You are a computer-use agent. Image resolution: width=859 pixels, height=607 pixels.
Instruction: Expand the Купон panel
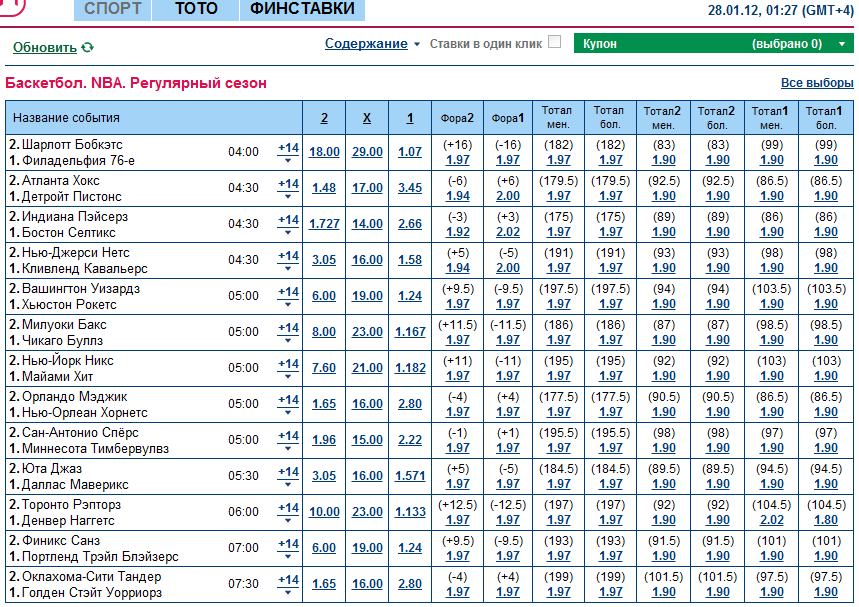click(x=713, y=43)
